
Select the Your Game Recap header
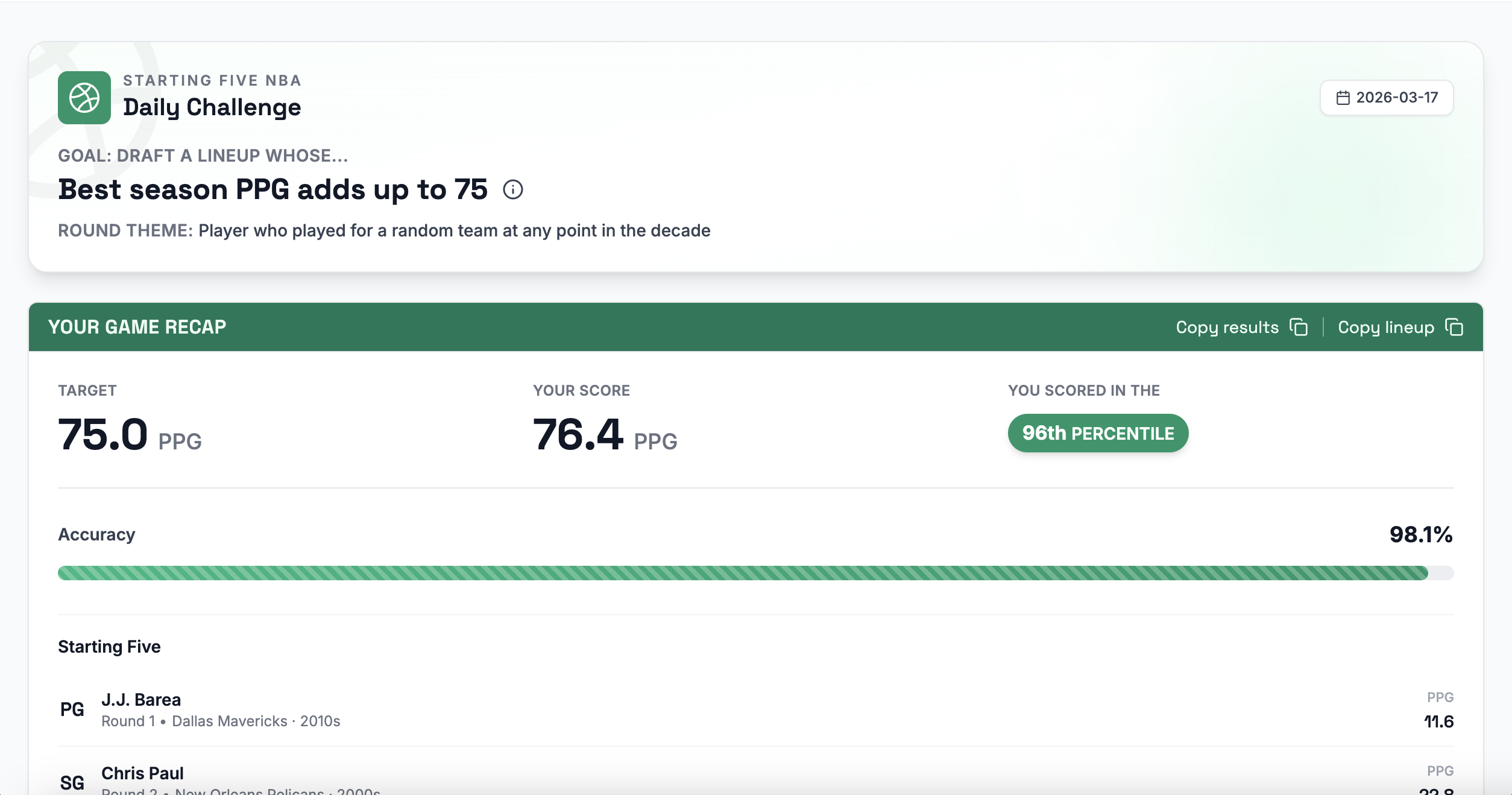(137, 327)
